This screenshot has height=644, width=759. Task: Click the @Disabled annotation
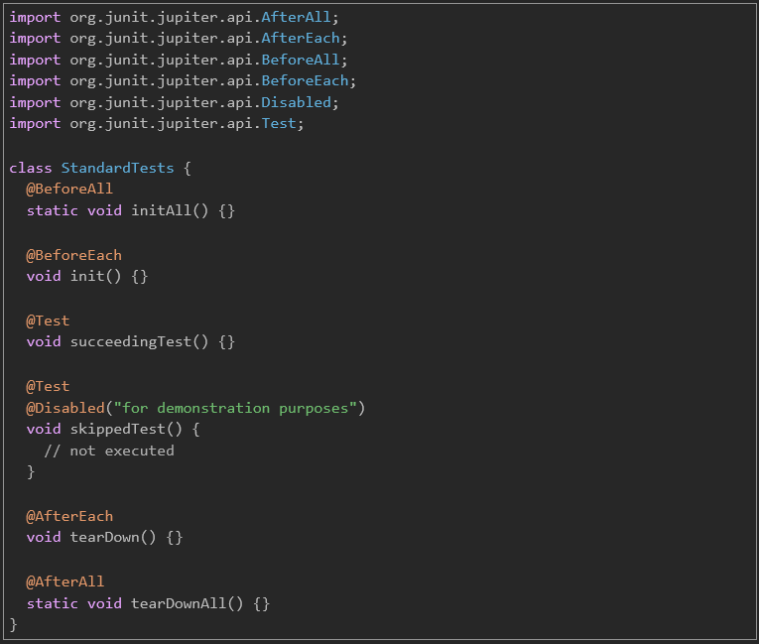click(65, 408)
